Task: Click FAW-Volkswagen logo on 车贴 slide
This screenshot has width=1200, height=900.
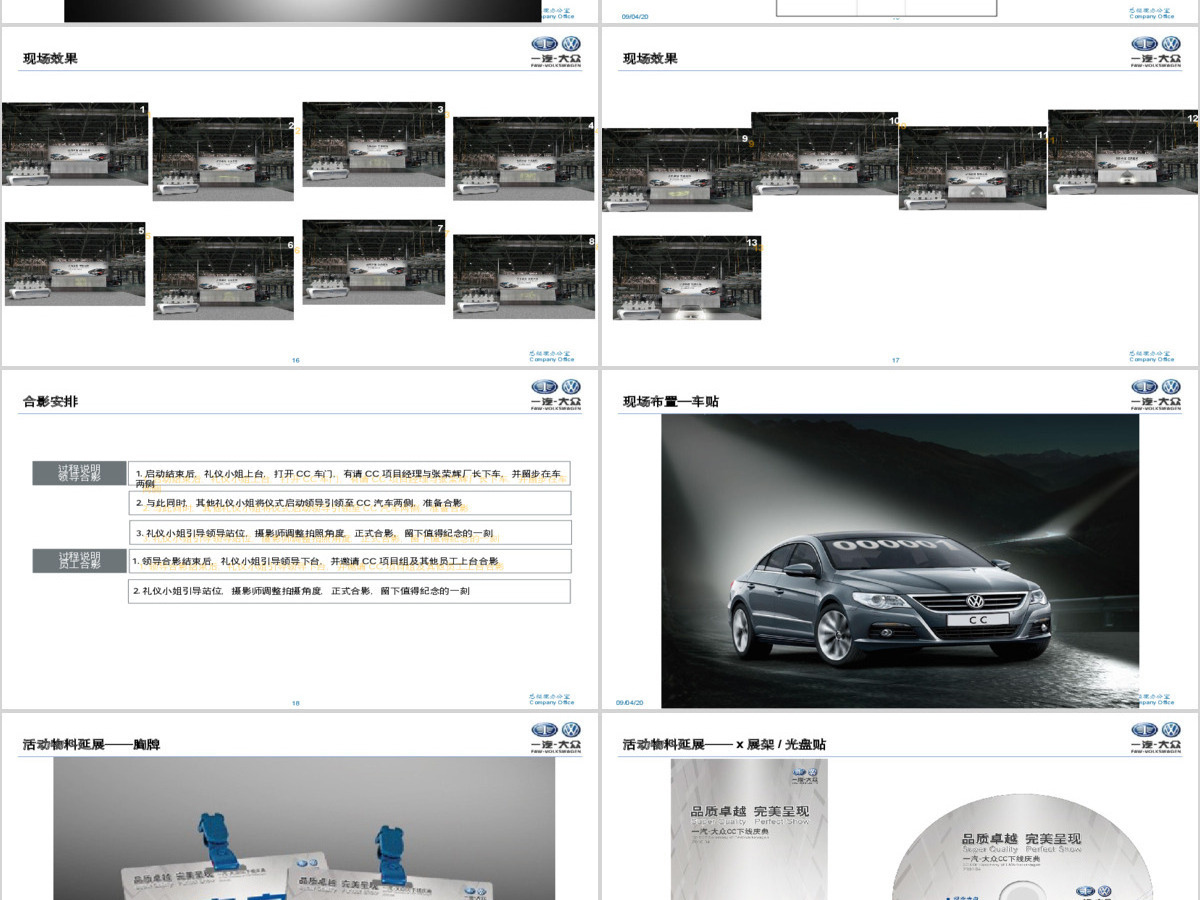Action: coord(1156,394)
